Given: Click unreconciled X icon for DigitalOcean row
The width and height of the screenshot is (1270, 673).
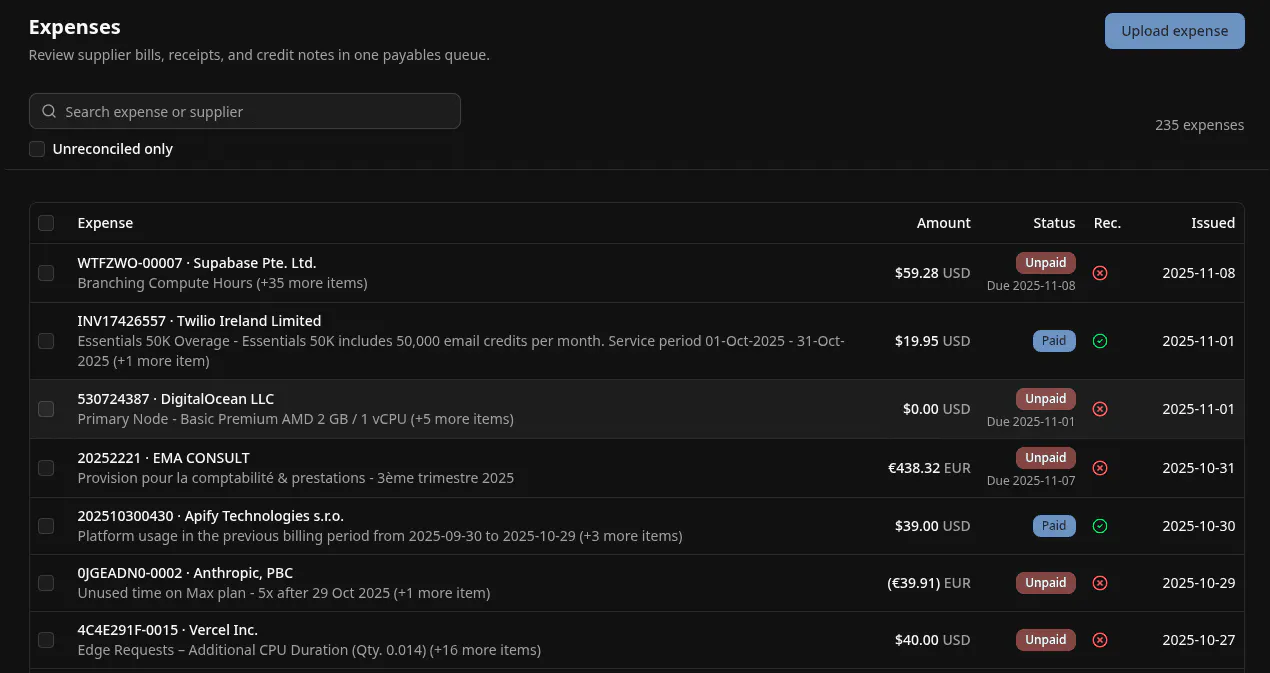Looking at the screenshot, I should [x=1100, y=409].
